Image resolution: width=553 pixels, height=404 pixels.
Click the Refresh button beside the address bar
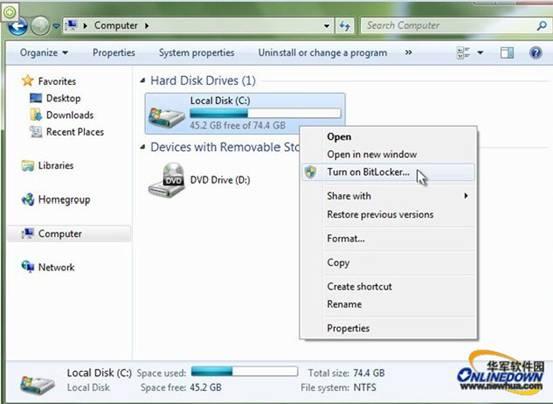coord(345,26)
